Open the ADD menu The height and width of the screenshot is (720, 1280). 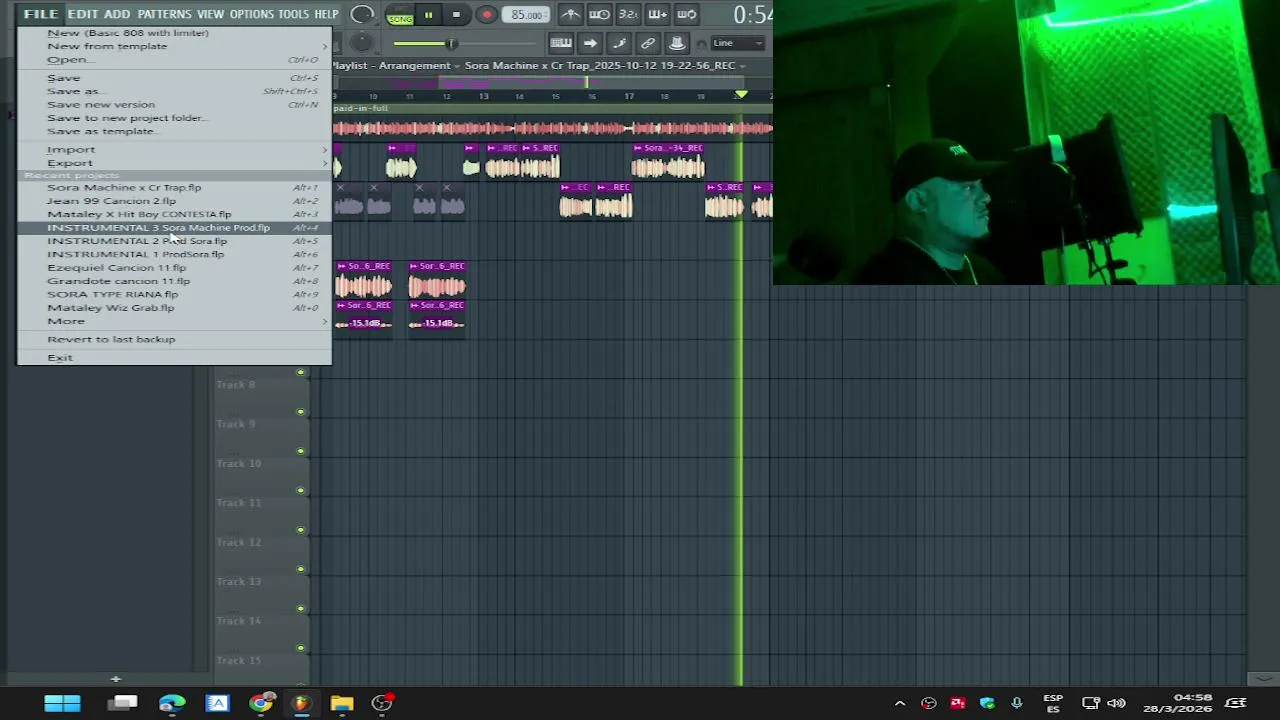[x=117, y=14]
